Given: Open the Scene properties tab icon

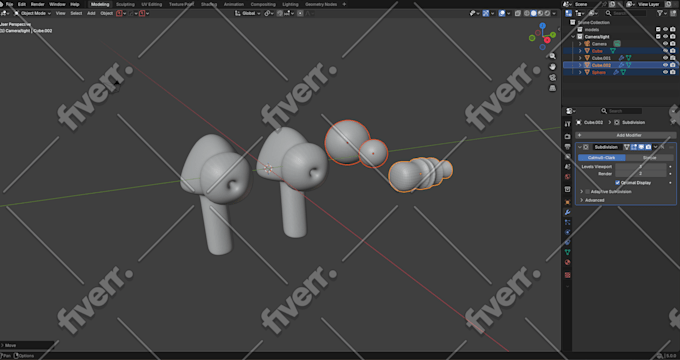Looking at the screenshot, I should tap(567, 167).
